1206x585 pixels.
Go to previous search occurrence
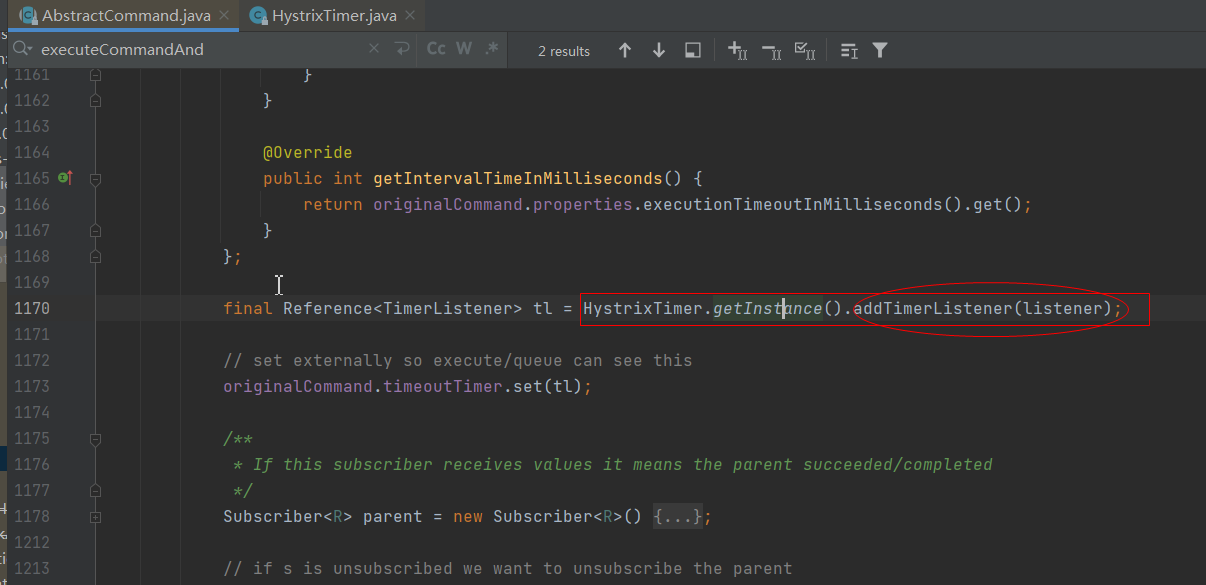tap(625, 50)
